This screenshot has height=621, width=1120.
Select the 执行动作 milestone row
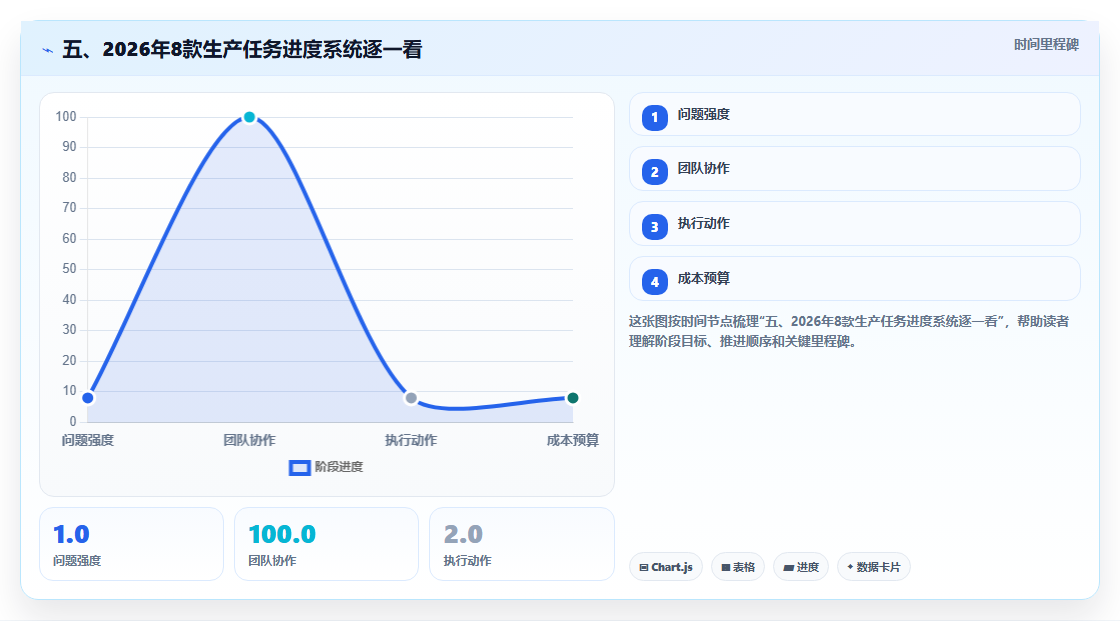pyautogui.click(x=854, y=224)
